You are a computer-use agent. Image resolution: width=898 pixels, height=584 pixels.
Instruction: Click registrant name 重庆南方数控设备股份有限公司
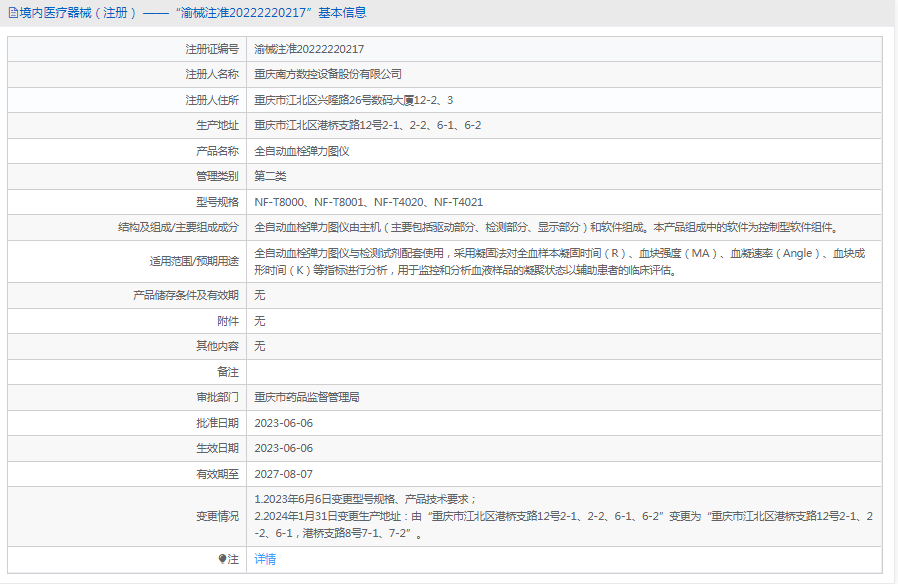328,74
